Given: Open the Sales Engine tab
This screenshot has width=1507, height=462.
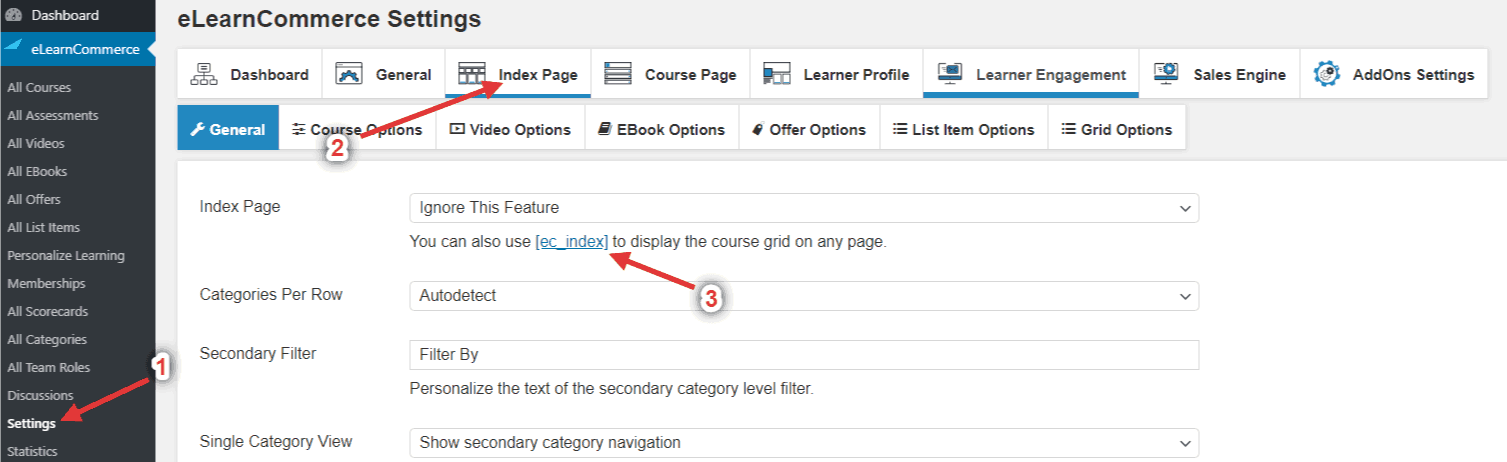Looking at the screenshot, I should pos(1220,74).
